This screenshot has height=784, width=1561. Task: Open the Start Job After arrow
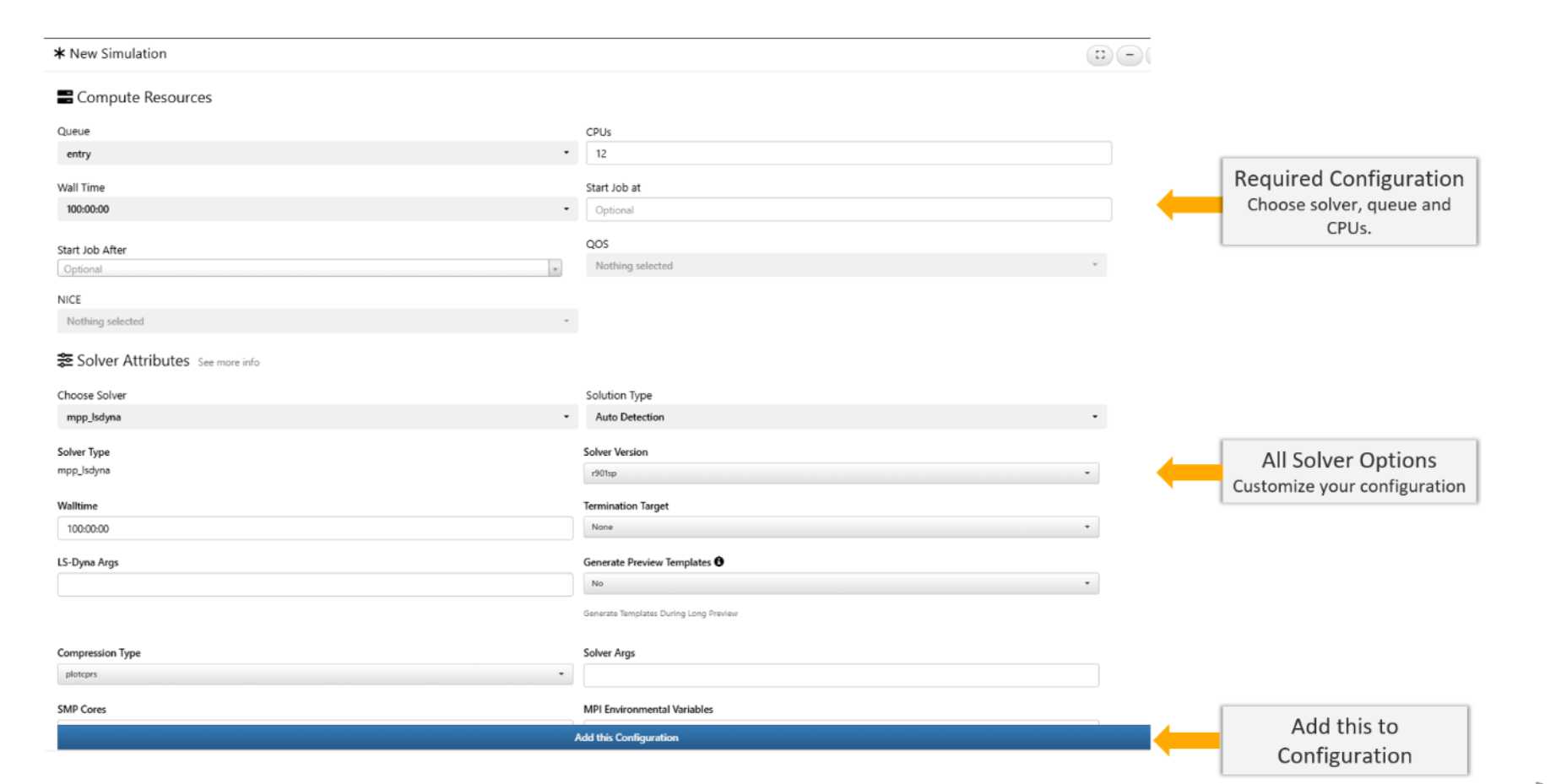[x=555, y=269]
